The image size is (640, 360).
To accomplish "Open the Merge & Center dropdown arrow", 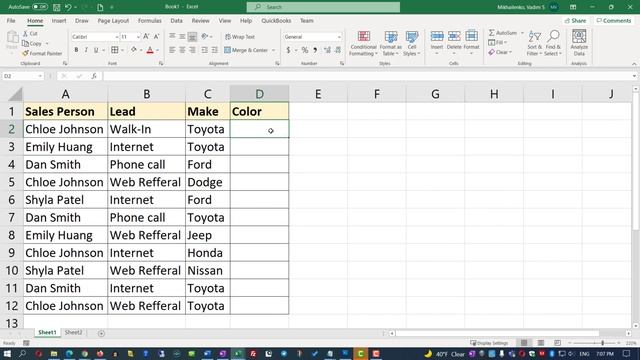I will click(273, 50).
